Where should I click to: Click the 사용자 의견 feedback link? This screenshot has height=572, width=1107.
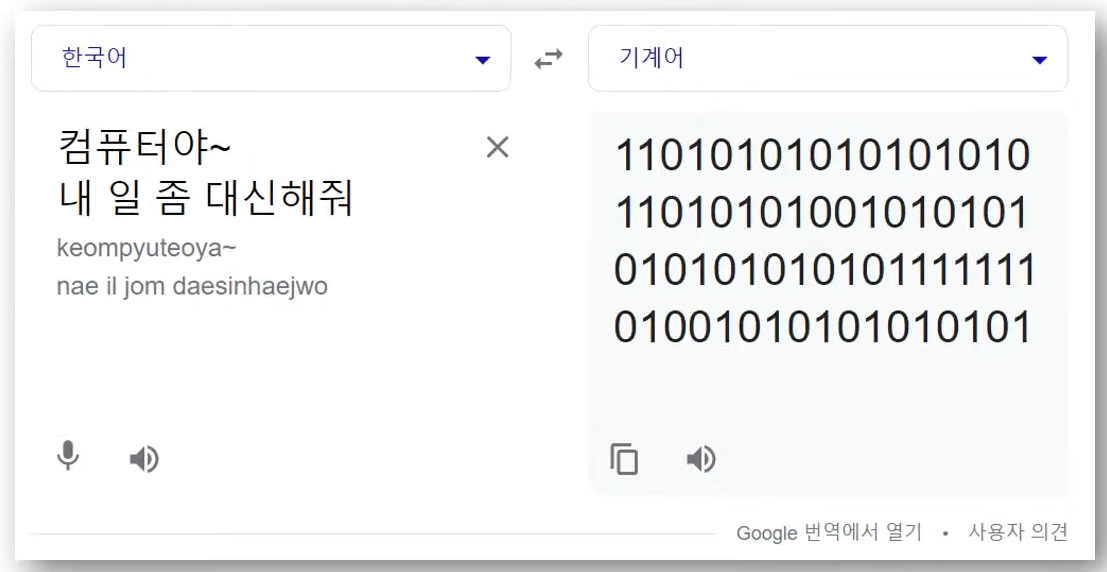tap(1017, 532)
